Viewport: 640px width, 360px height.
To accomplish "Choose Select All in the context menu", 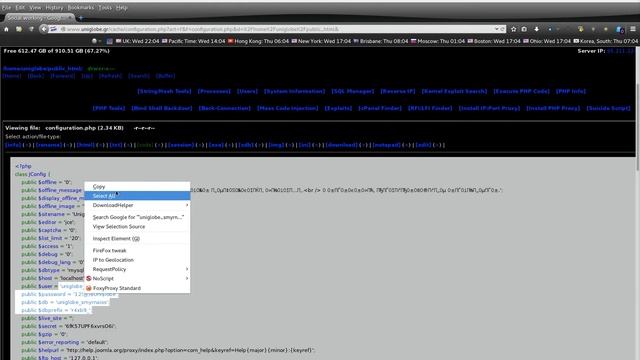I will [137, 196].
